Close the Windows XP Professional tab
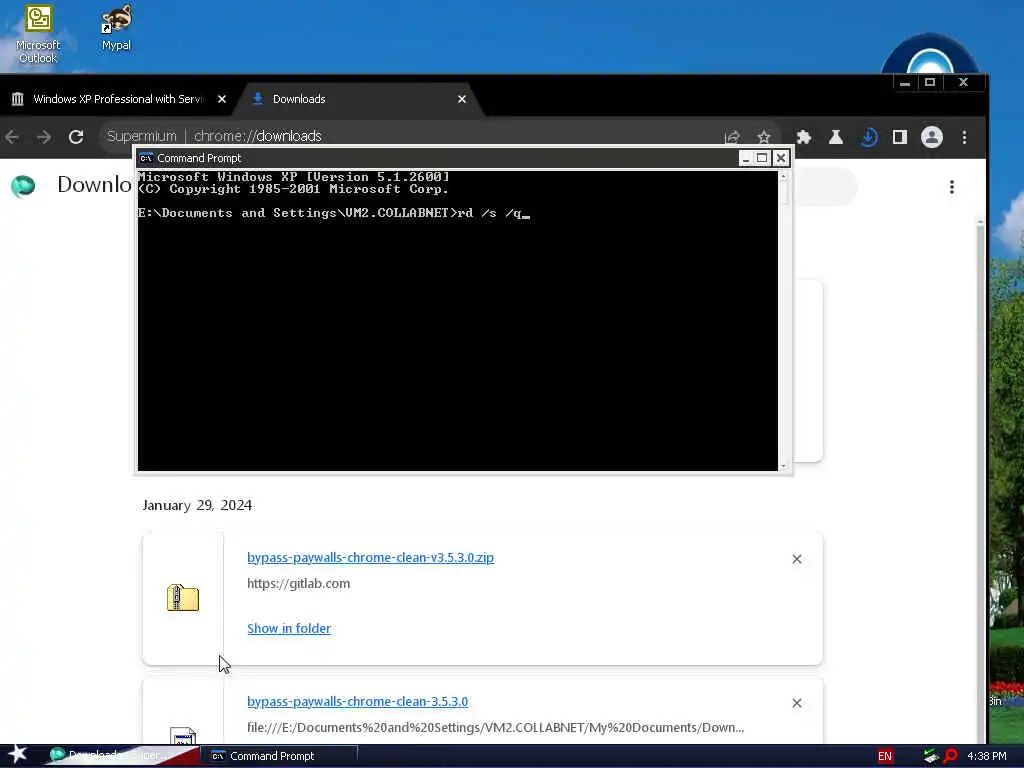This screenshot has width=1024, height=768. click(x=222, y=99)
